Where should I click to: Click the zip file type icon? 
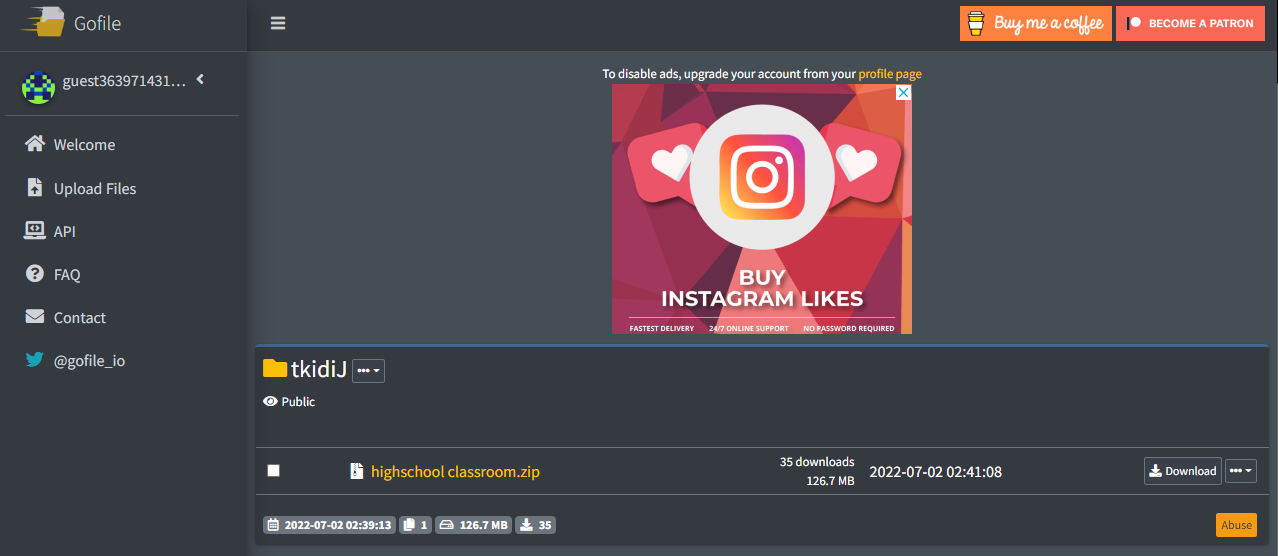pyautogui.click(x=356, y=471)
